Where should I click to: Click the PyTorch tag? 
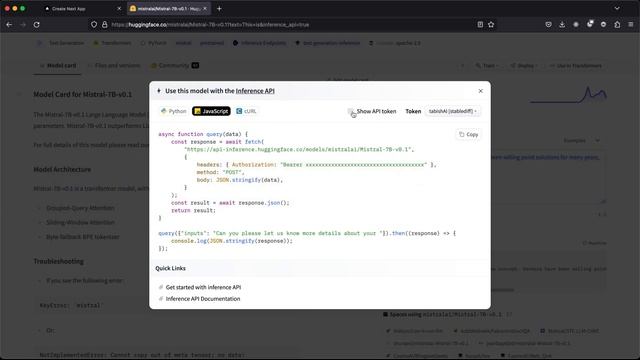point(154,43)
